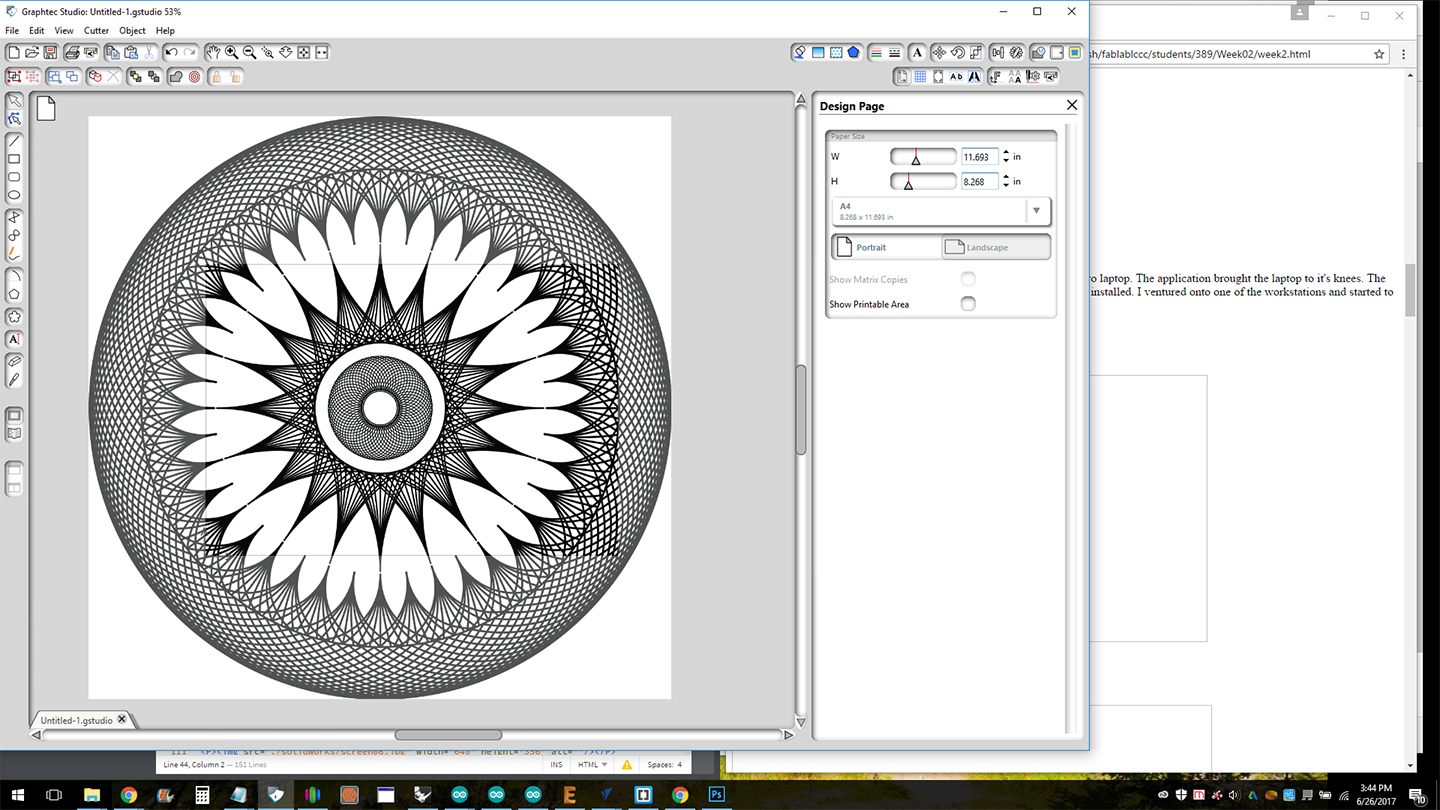Select the Draw a Rectangle tool
Image resolution: width=1440 pixels, height=810 pixels.
tap(14, 159)
